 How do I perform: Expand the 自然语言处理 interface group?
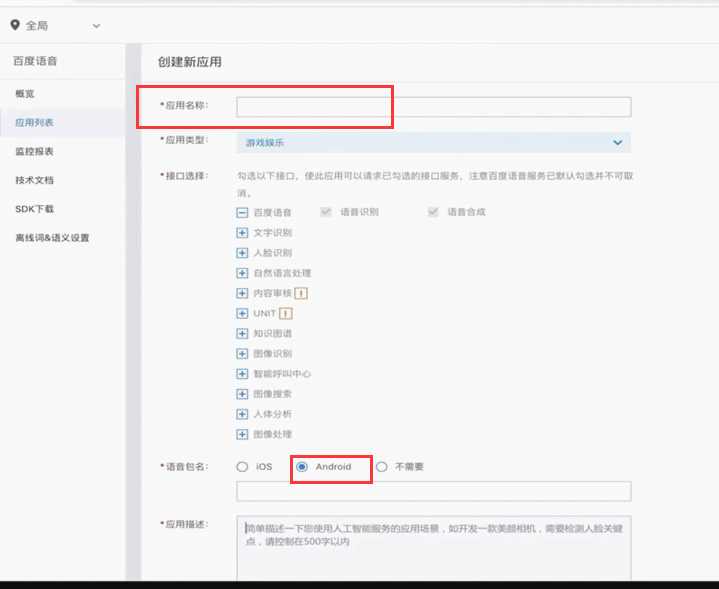(242, 273)
